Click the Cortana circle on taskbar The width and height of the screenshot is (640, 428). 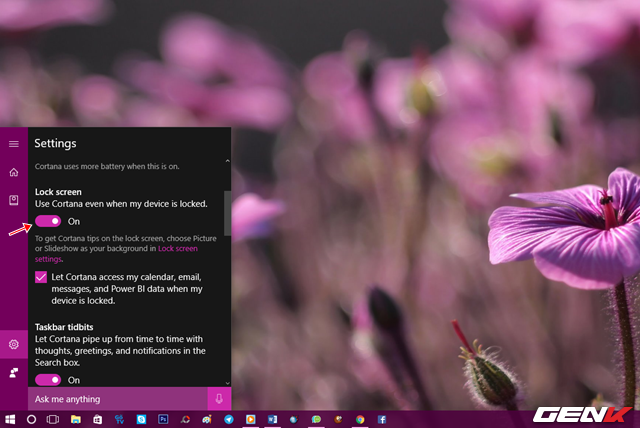tap(31, 419)
